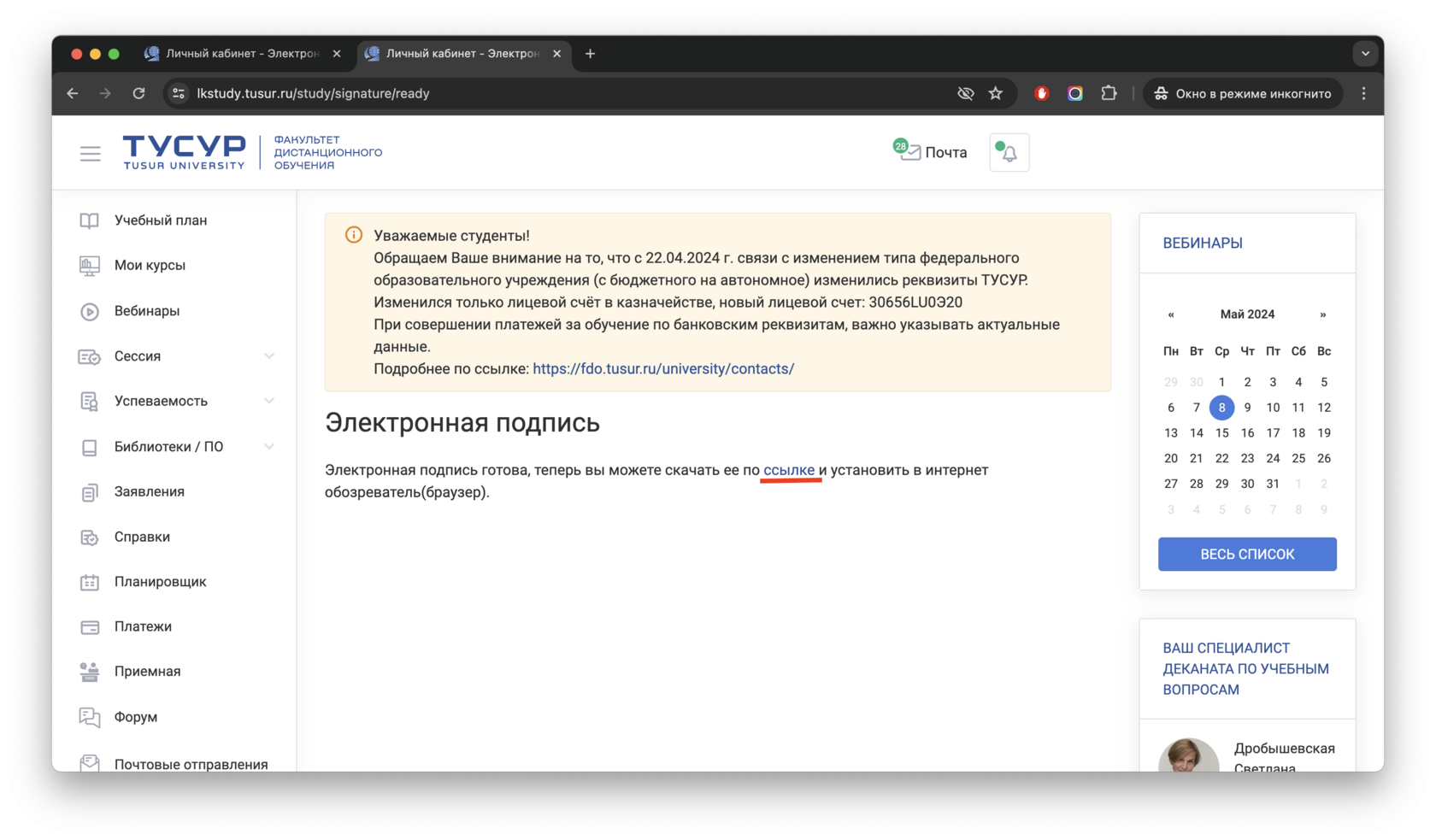This screenshot has height=840, width=1436.
Task: Close the active browser tab
Action: pyautogui.click(x=556, y=53)
